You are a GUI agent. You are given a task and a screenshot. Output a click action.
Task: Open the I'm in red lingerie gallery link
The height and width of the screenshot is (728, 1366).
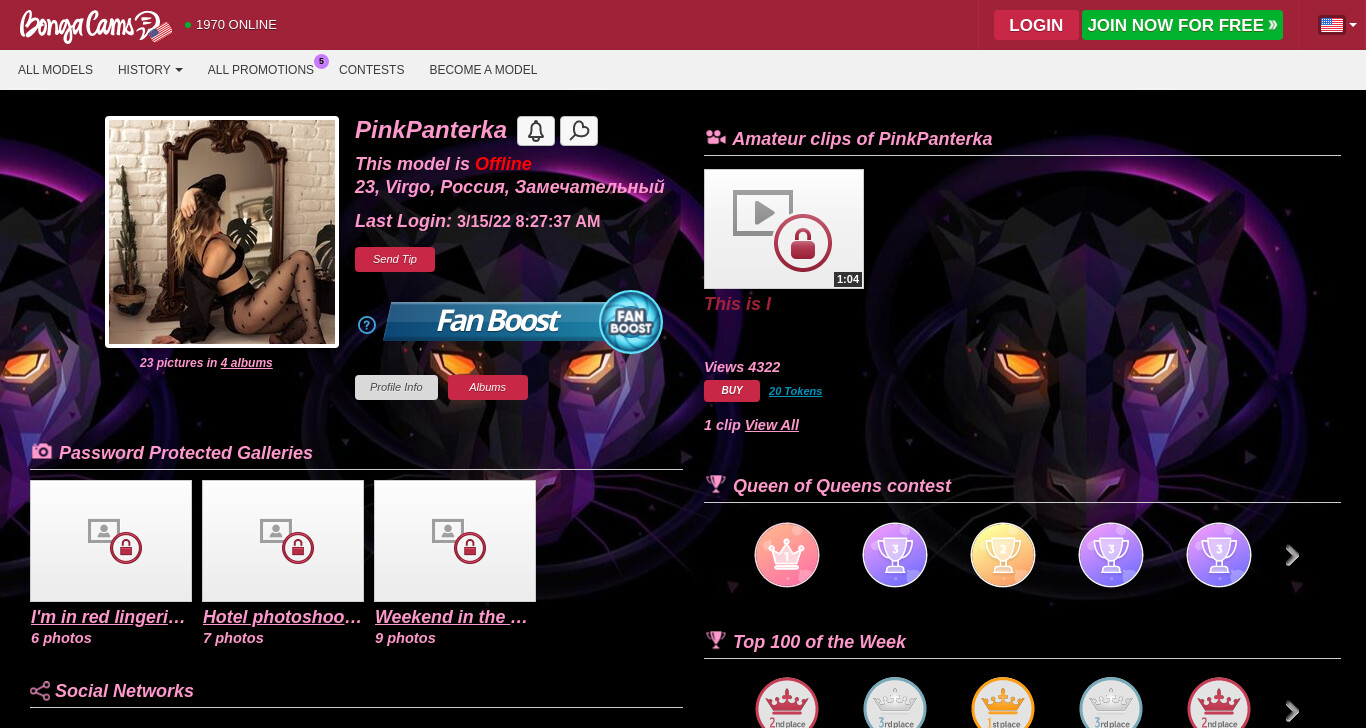(x=109, y=617)
